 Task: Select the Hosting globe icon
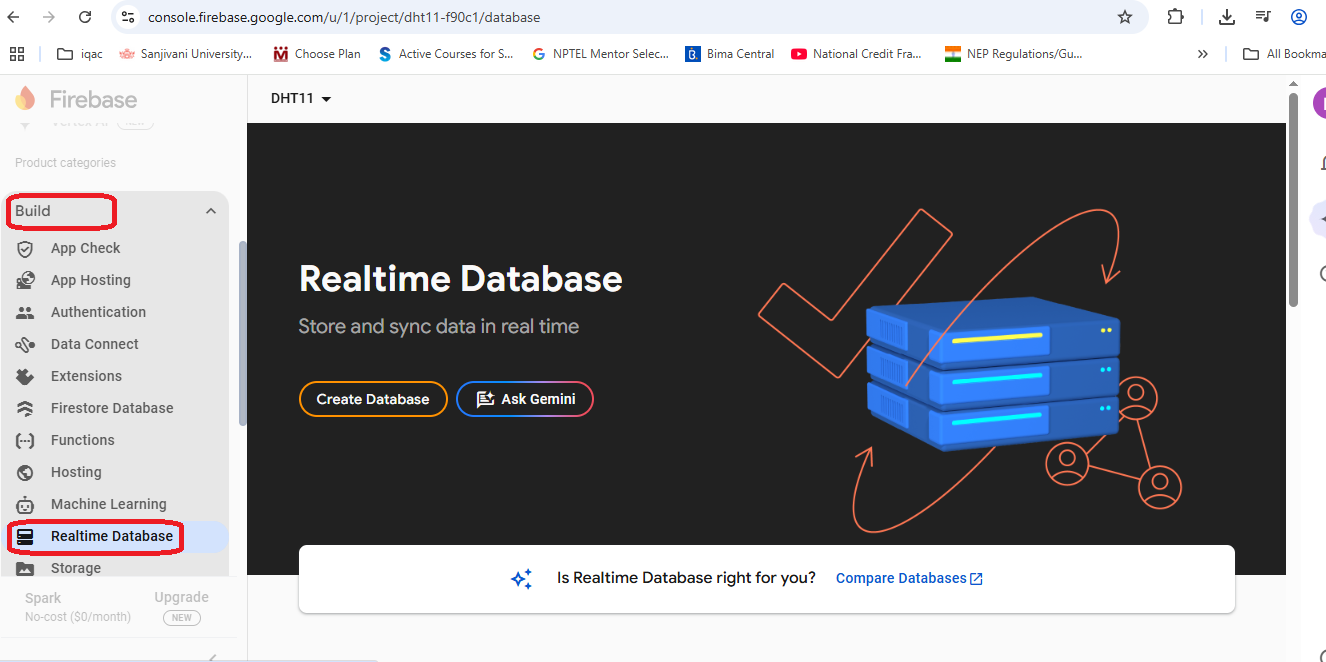[x=25, y=472]
